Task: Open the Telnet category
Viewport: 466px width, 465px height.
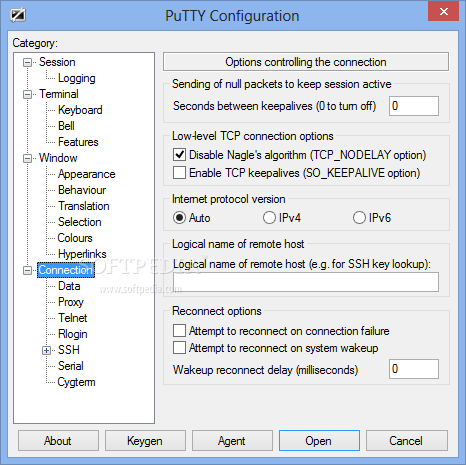Action: [73, 318]
